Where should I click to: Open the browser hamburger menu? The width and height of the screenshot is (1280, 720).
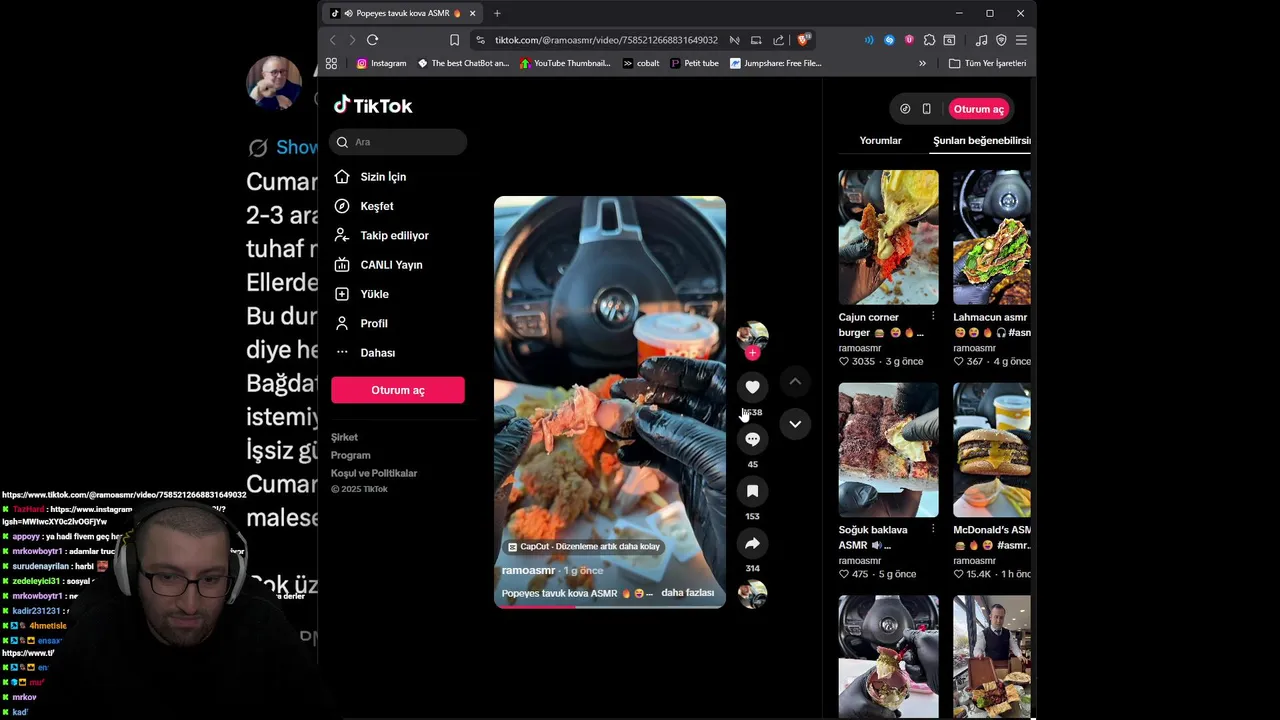(x=1021, y=40)
